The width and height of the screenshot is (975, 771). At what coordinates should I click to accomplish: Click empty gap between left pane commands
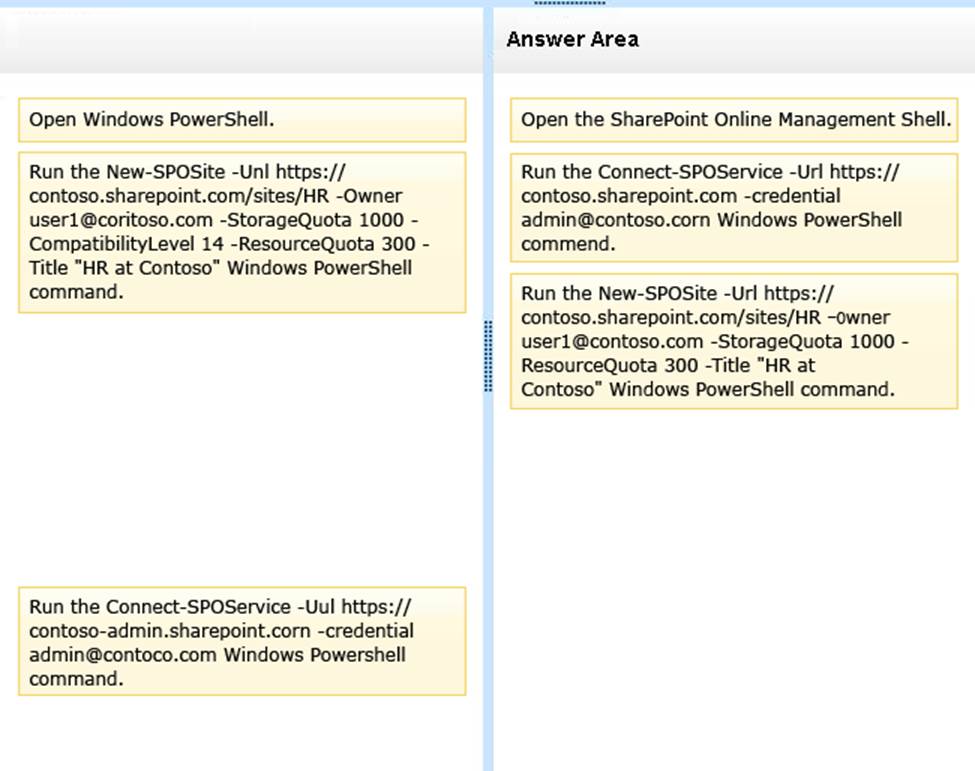pyautogui.click(x=242, y=450)
